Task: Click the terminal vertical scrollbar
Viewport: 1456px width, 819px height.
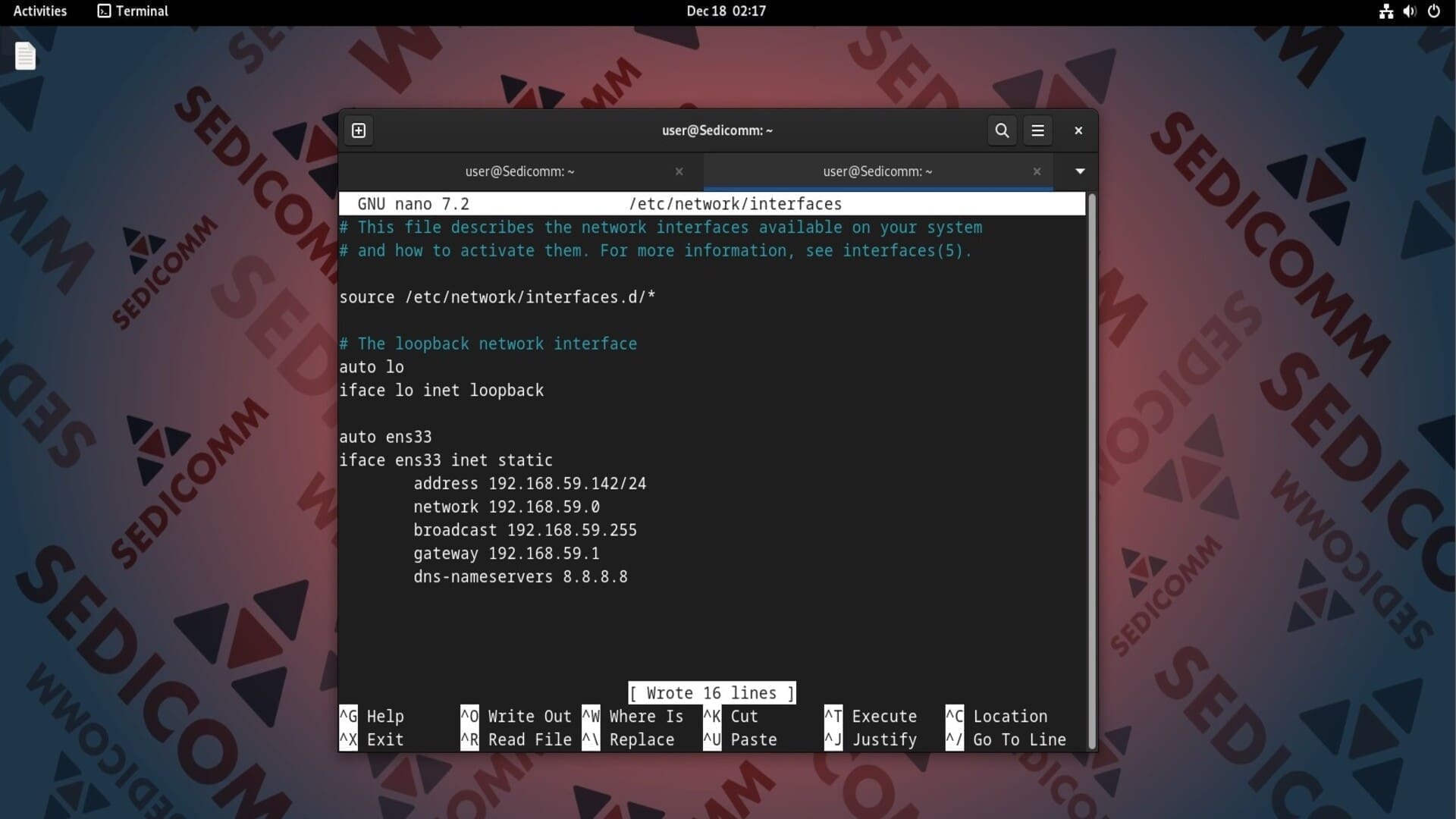Action: pos(1092,470)
